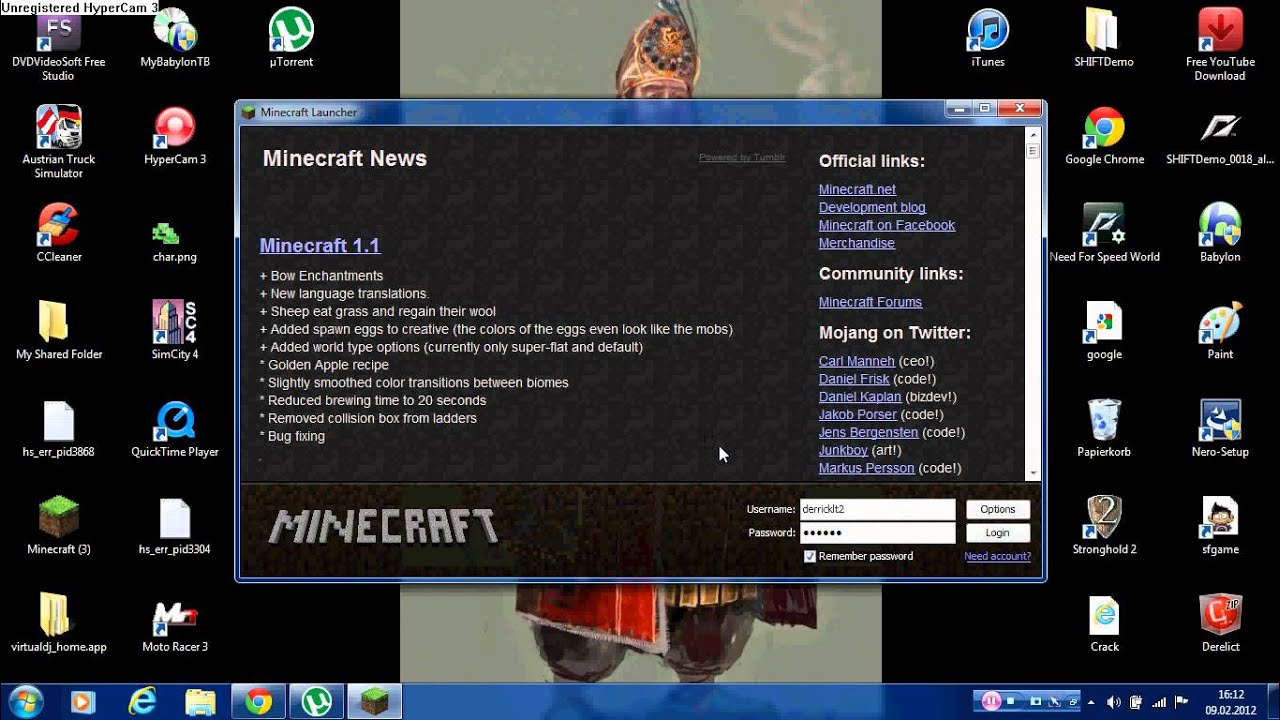Select Derelict zip archive icon
The image size is (1280, 720).
pyautogui.click(x=1219, y=623)
